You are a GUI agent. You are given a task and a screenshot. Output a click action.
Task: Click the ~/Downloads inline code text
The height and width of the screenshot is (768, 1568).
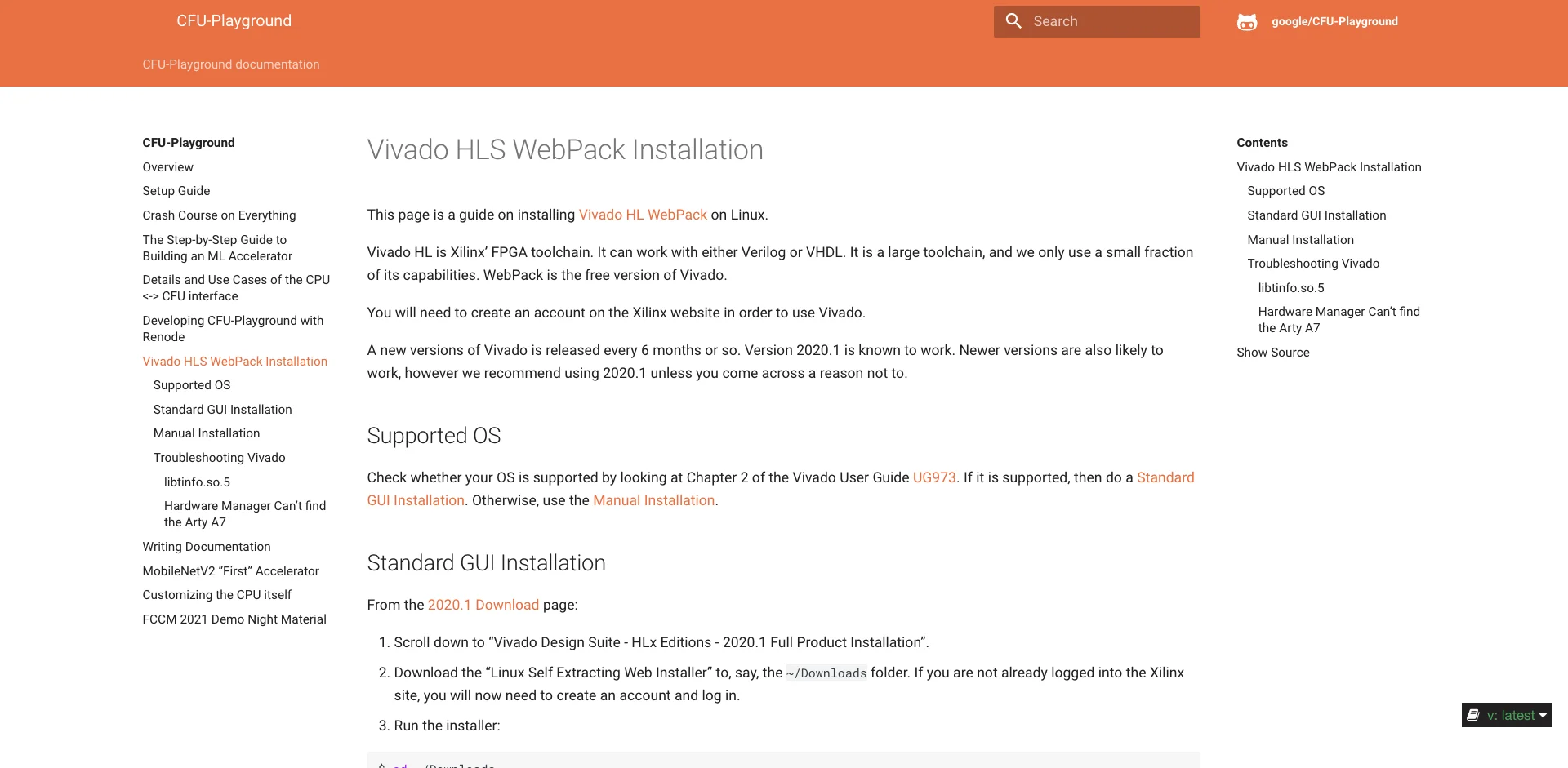click(x=826, y=673)
